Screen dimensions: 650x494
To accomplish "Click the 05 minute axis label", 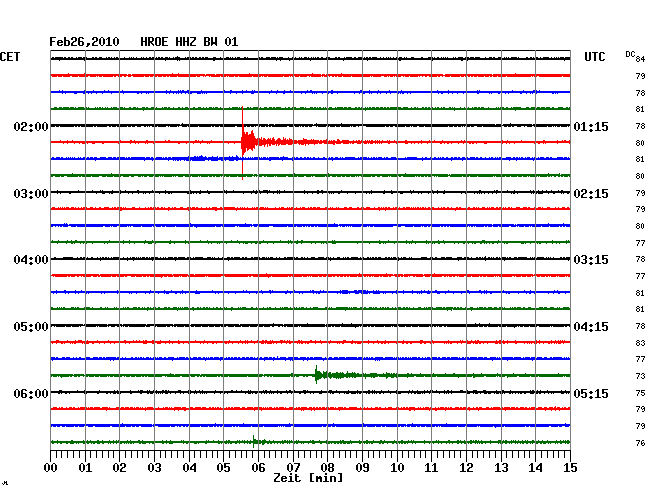I will coord(223,467).
